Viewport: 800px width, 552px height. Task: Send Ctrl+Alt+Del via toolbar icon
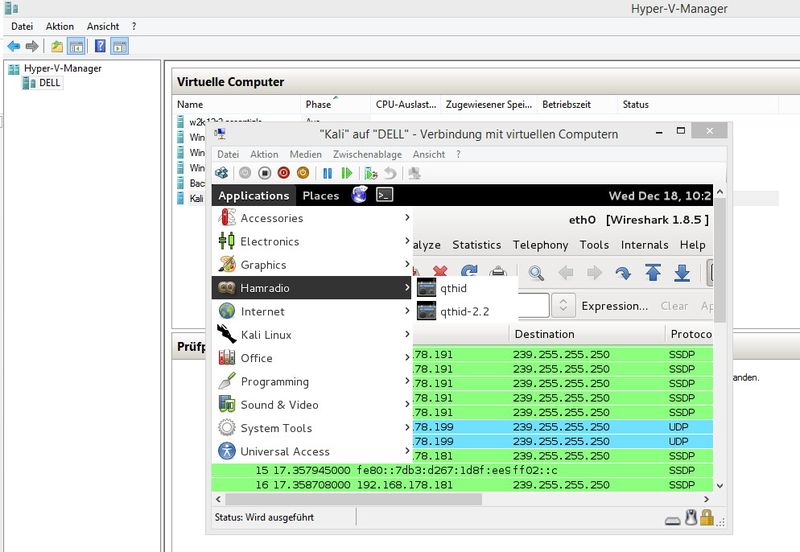(x=221, y=173)
